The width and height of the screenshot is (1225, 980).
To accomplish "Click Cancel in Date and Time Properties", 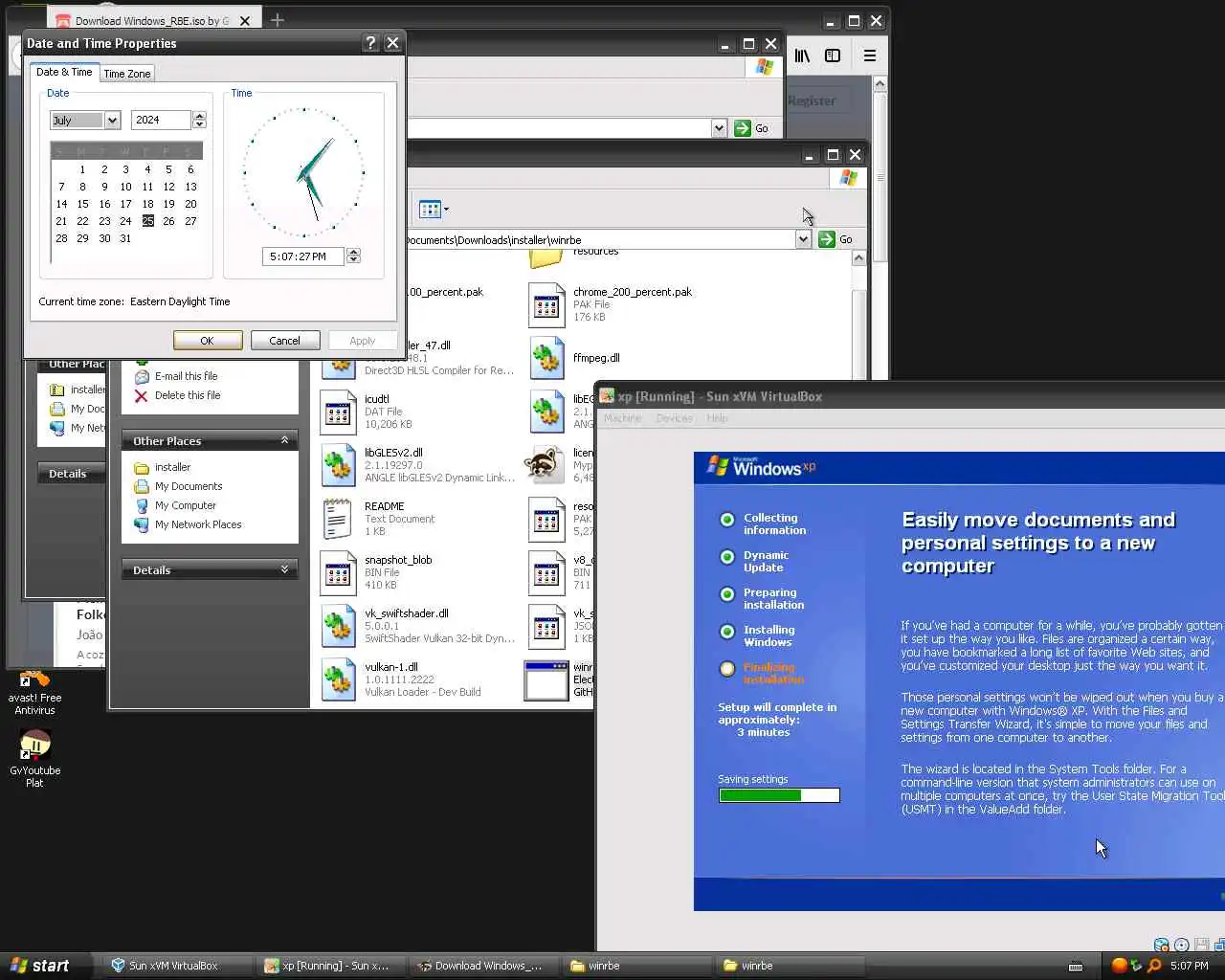I will tap(284, 341).
